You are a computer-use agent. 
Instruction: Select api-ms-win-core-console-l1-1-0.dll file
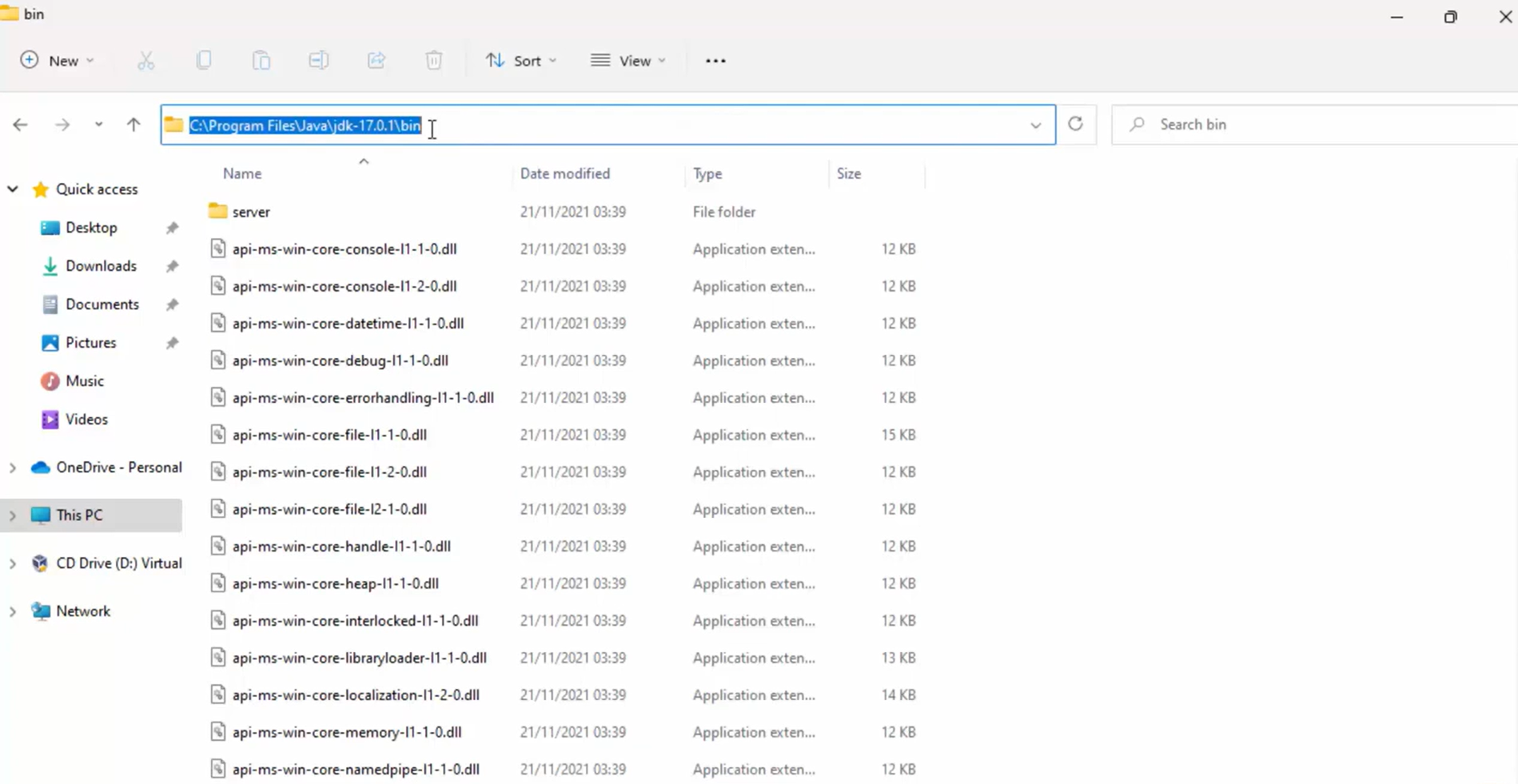pyautogui.click(x=345, y=249)
